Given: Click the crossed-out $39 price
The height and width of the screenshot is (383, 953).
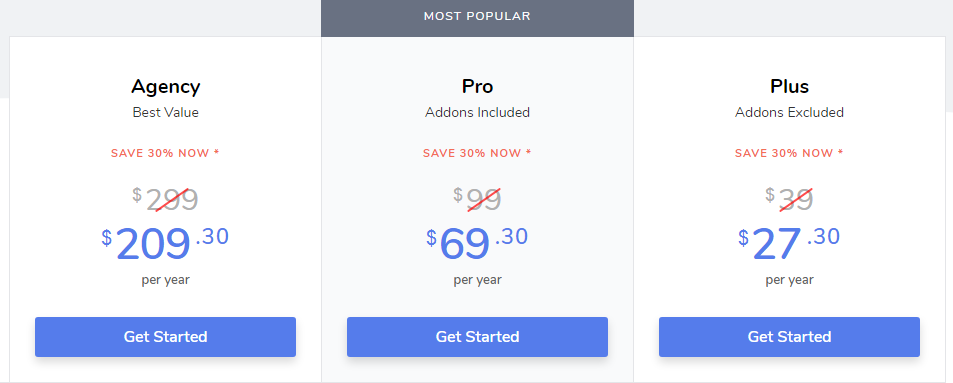Looking at the screenshot, I should pos(789,199).
